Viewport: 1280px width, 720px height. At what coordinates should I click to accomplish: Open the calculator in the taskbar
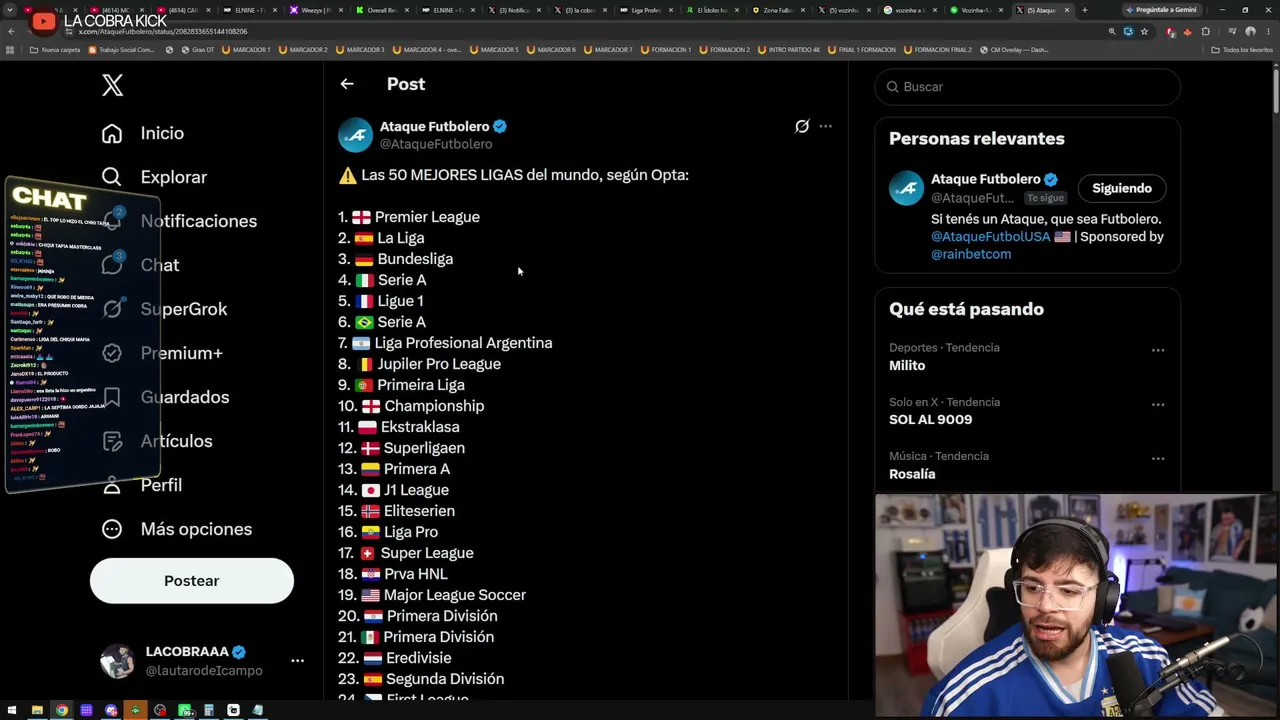point(209,710)
